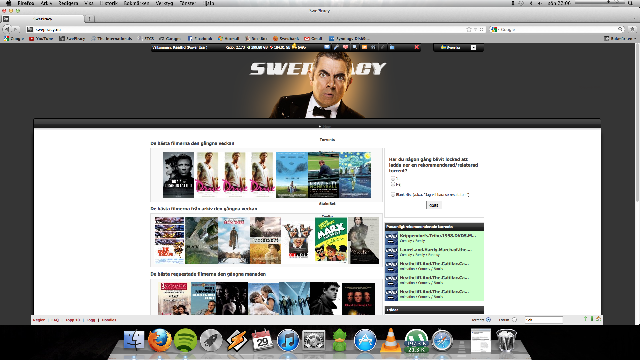Viewport: 640px width, 360px height.
Task: Select the third blank-vote poll option
Action: (x=393, y=195)
